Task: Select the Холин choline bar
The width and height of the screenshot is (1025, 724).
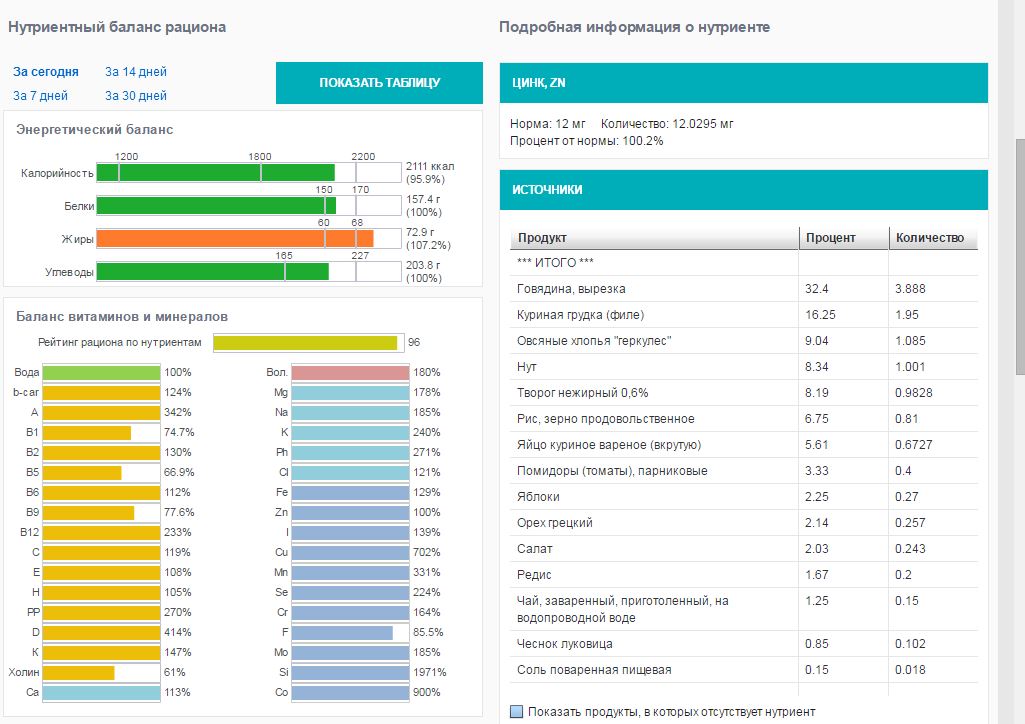Action: click(80, 672)
